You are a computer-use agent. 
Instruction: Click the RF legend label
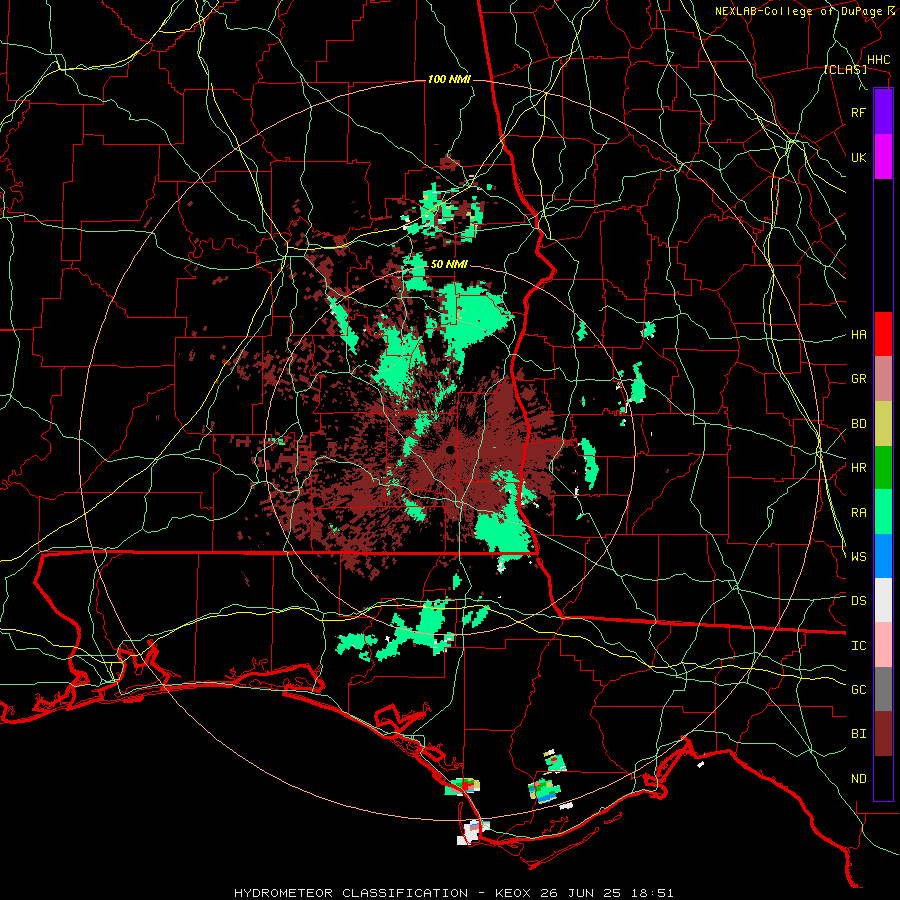[x=858, y=112]
